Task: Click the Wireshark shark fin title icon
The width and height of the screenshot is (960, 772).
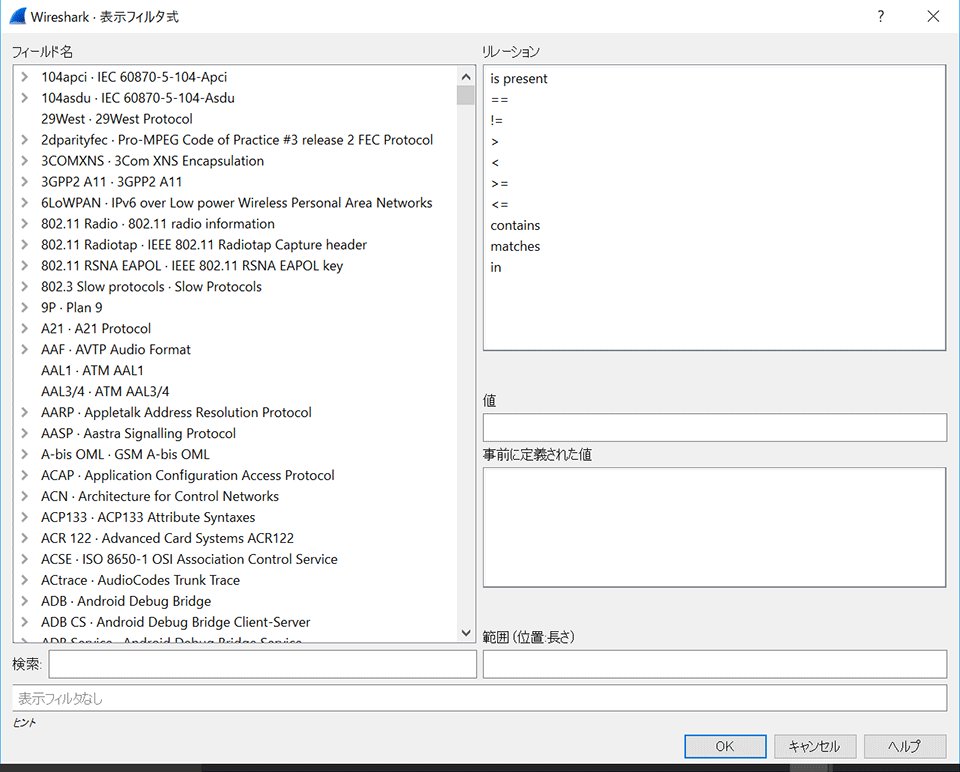Action: pos(18,16)
